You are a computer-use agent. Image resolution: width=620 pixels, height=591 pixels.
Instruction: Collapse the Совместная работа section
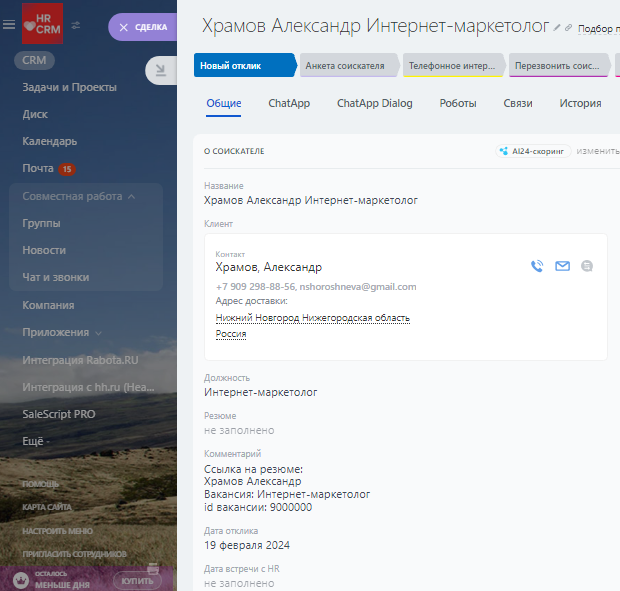pyautogui.click(x=132, y=196)
